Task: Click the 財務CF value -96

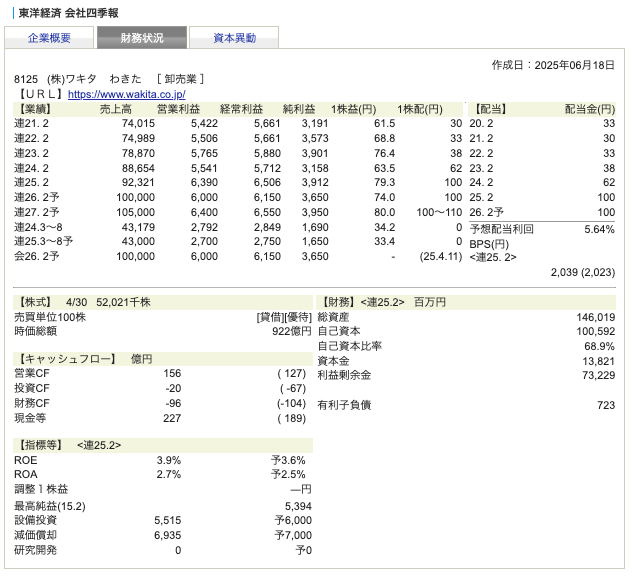Action: tap(173, 403)
